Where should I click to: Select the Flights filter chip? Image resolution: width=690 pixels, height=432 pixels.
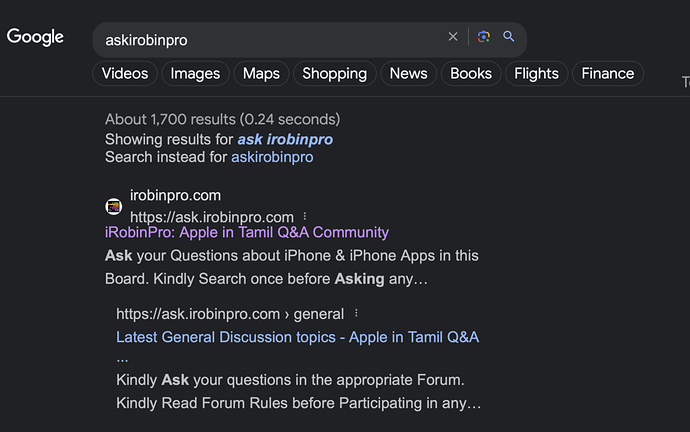click(x=536, y=73)
